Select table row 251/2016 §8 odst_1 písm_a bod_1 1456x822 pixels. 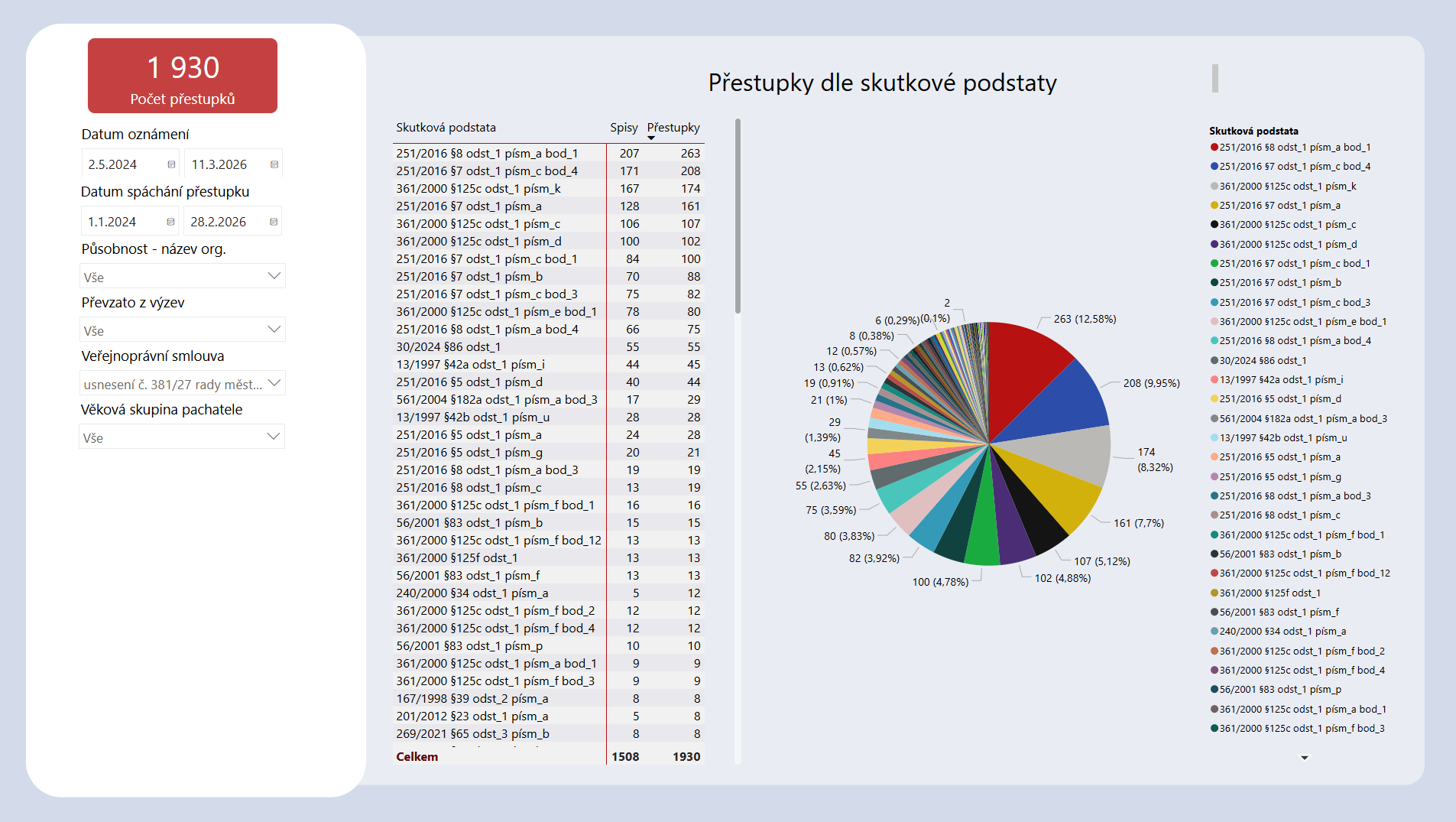[x=548, y=154]
